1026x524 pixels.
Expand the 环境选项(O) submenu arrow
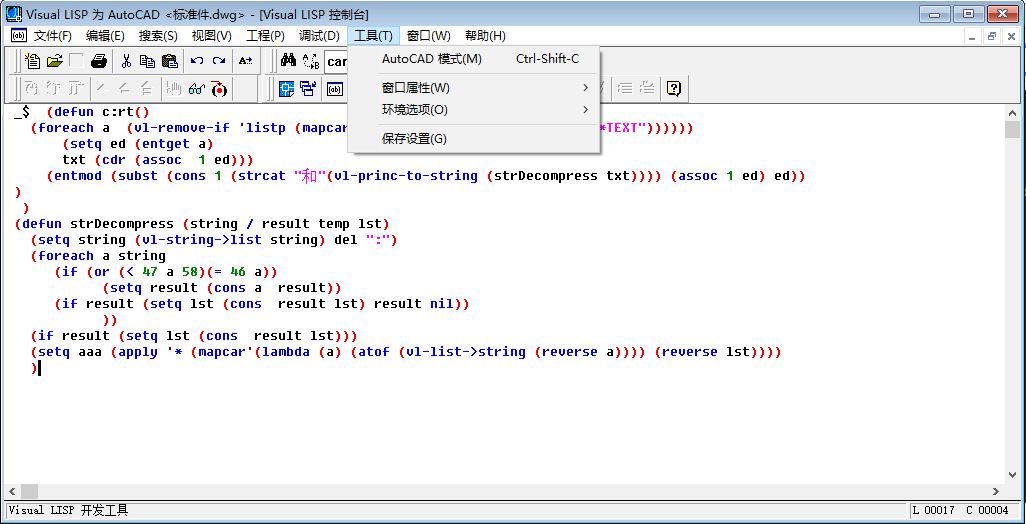point(586,109)
